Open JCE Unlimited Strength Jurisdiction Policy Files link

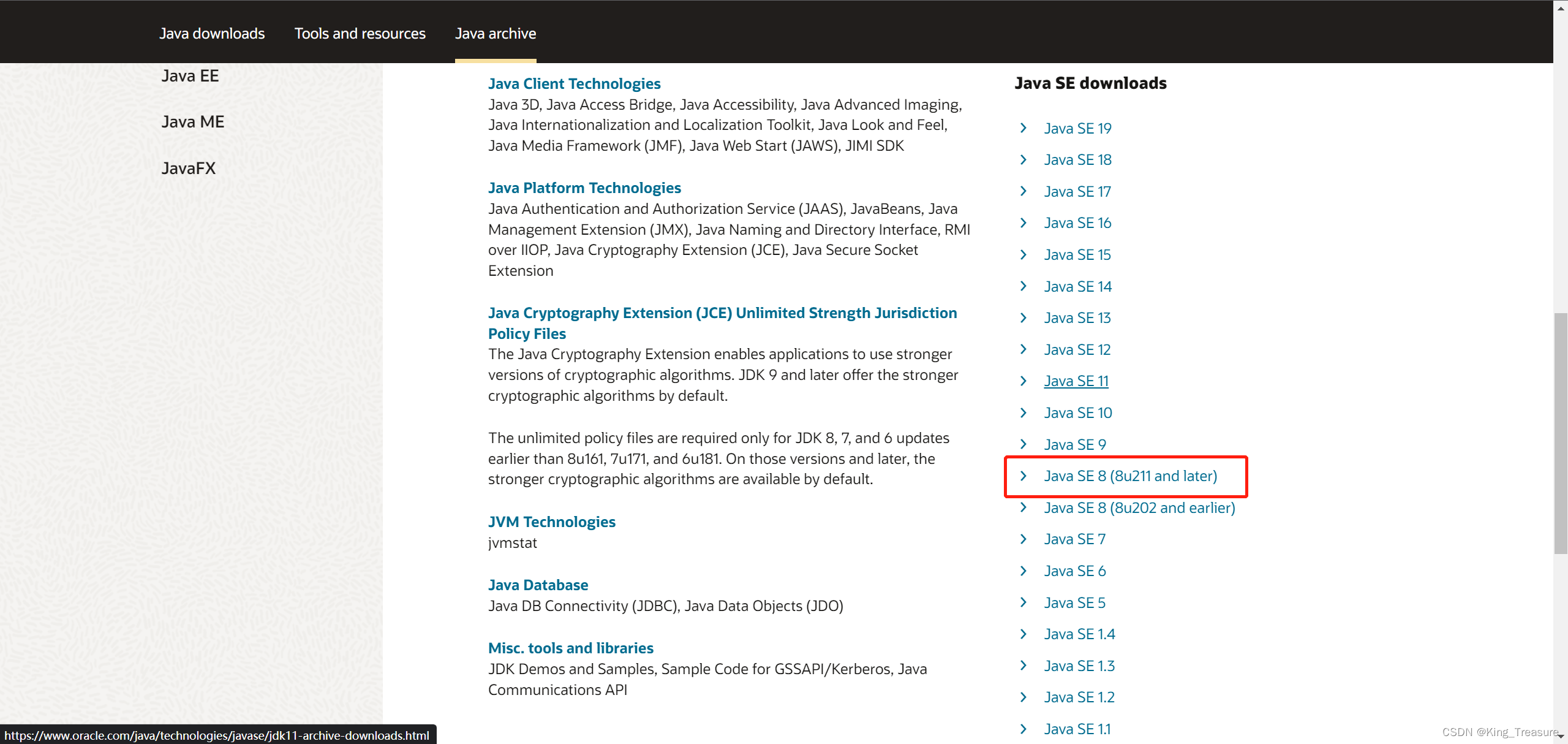click(x=723, y=324)
